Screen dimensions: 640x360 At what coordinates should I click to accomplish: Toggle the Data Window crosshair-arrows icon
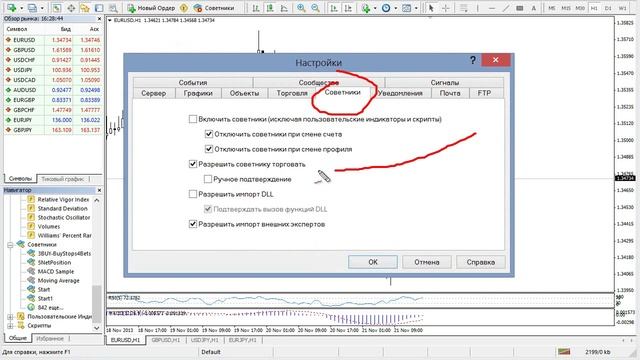click(71, 8)
